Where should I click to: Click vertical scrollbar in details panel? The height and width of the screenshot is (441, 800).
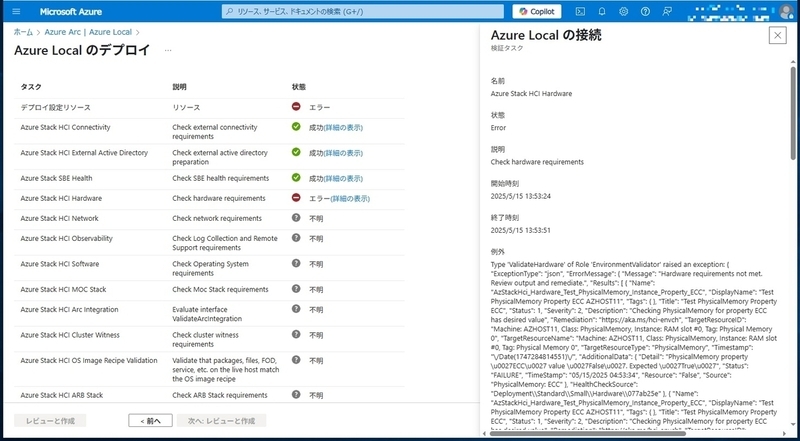(793, 112)
